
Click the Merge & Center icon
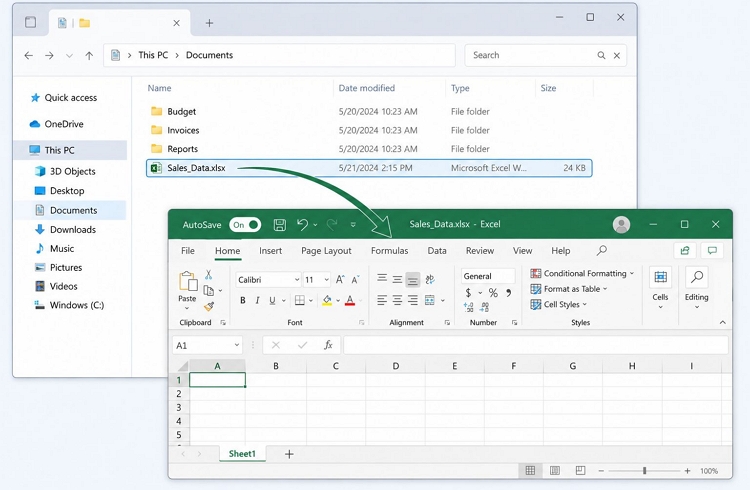[430, 301]
